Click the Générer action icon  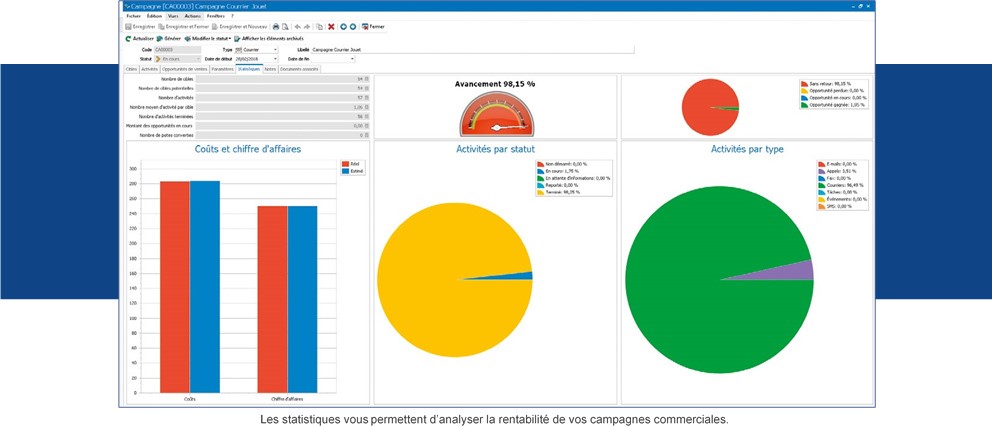point(169,38)
